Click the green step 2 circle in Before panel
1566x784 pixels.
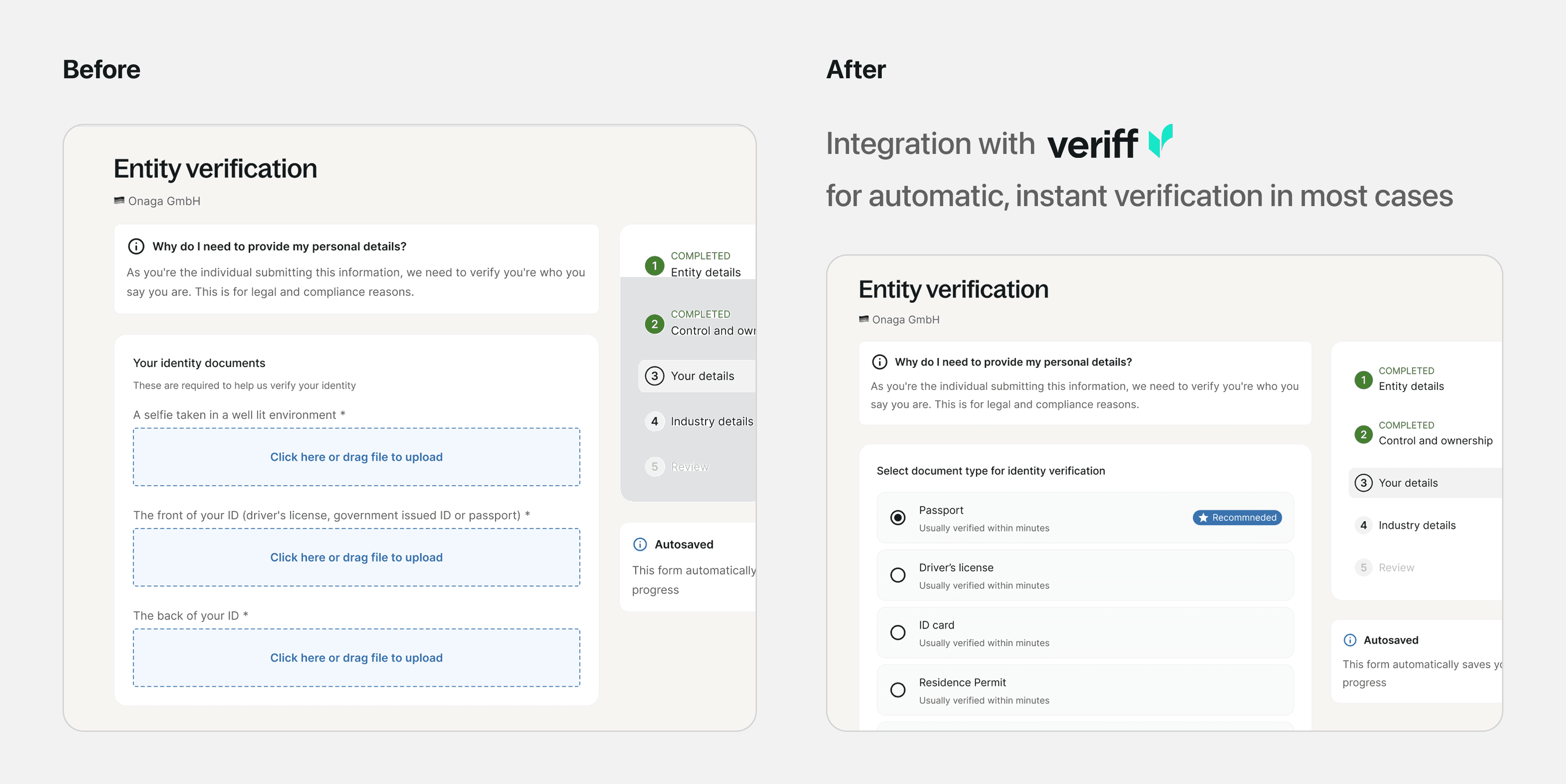coord(654,324)
